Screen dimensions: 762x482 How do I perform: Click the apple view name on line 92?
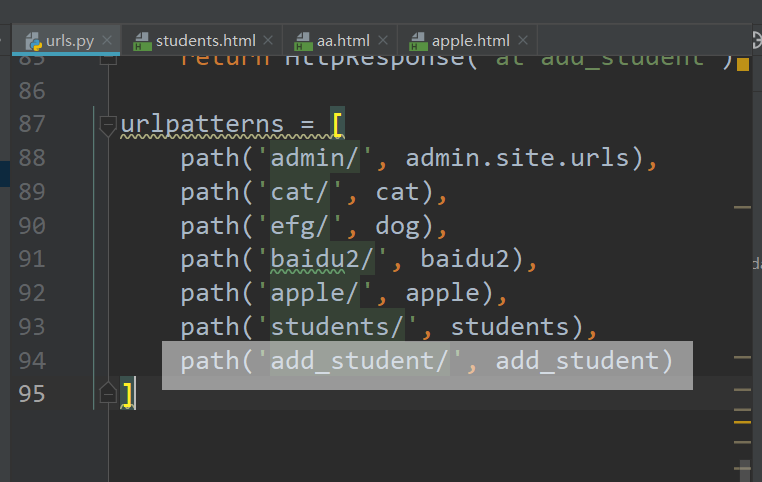443,293
